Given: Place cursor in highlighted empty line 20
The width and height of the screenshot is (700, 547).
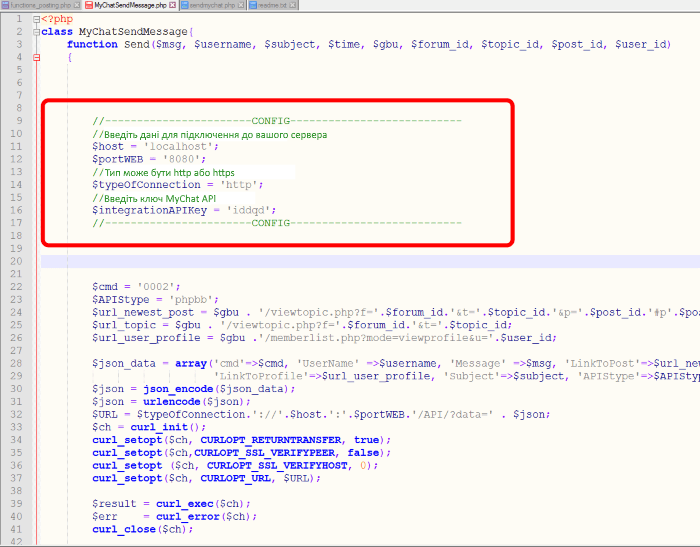Looking at the screenshot, I should pyautogui.click(x=300, y=261).
